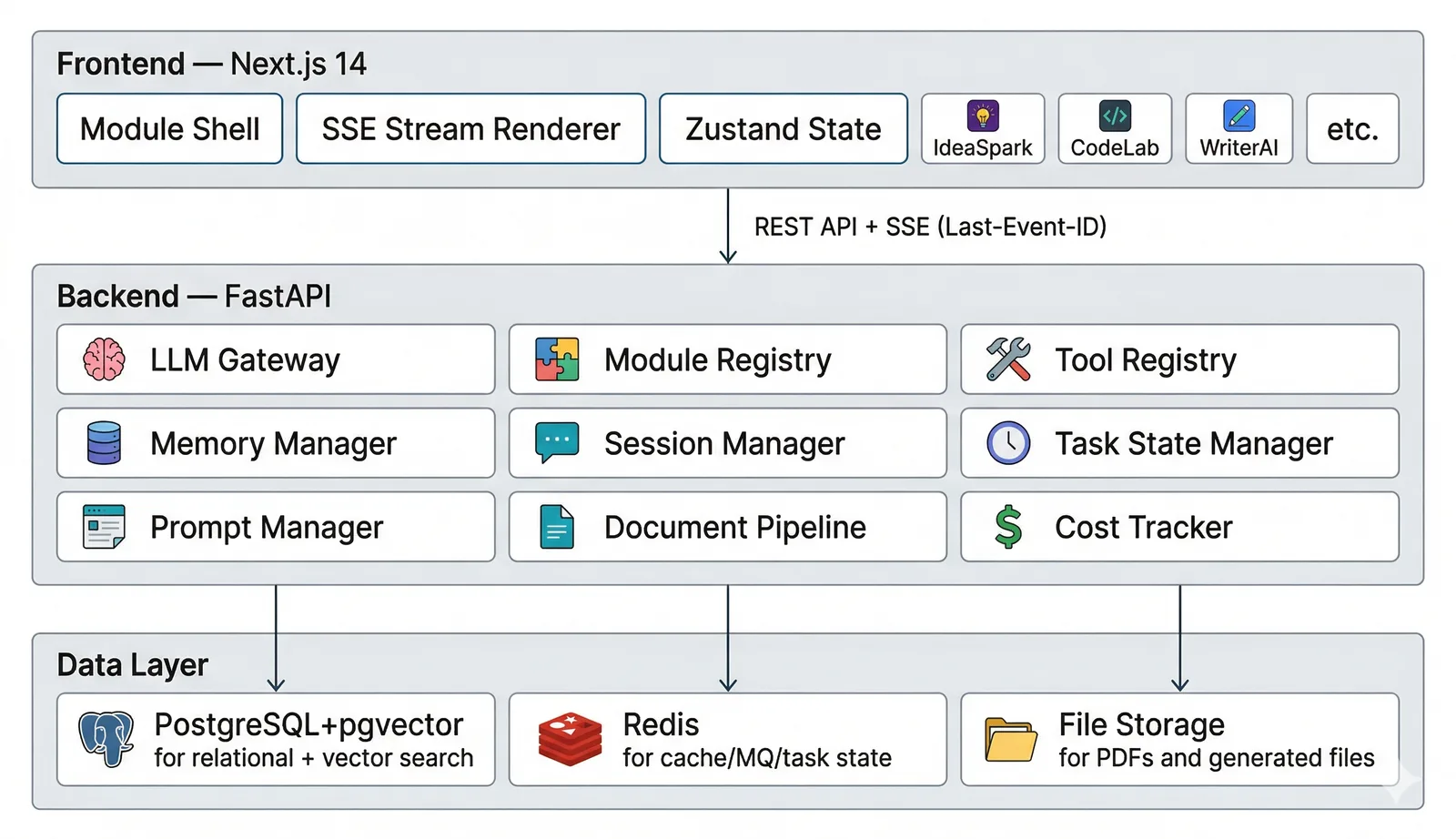Click the red Redis stack icon
The height and width of the screenshot is (839, 1456).
(570, 739)
